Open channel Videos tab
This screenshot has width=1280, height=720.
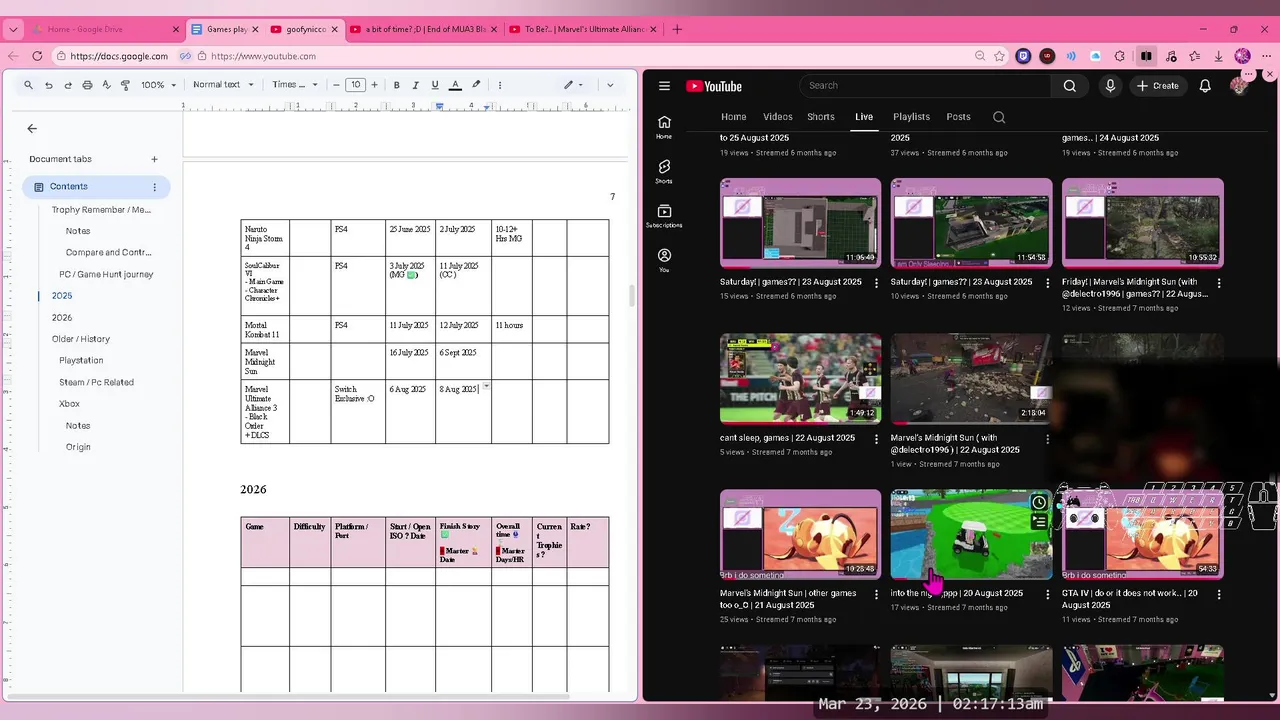778,117
